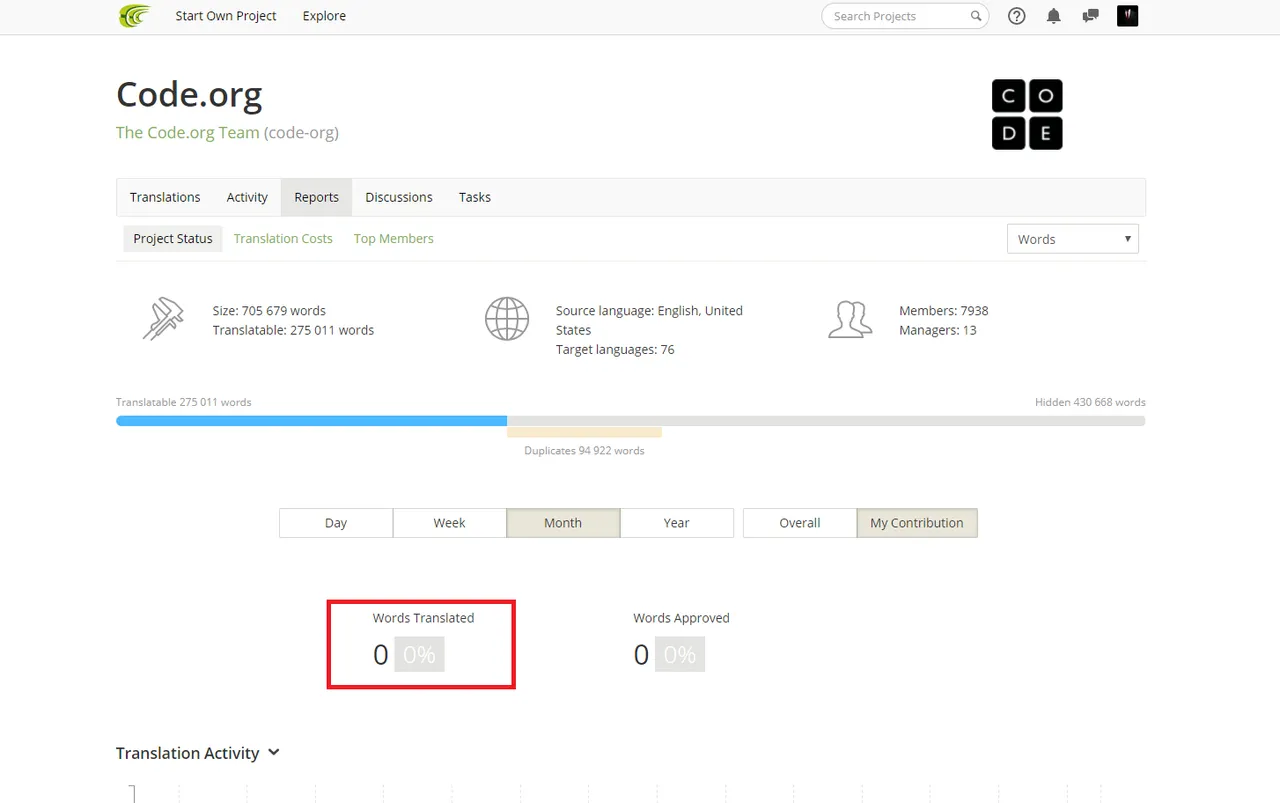1280x803 pixels.
Task: Open the Translation Costs report
Action: click(x=283, y=238)
